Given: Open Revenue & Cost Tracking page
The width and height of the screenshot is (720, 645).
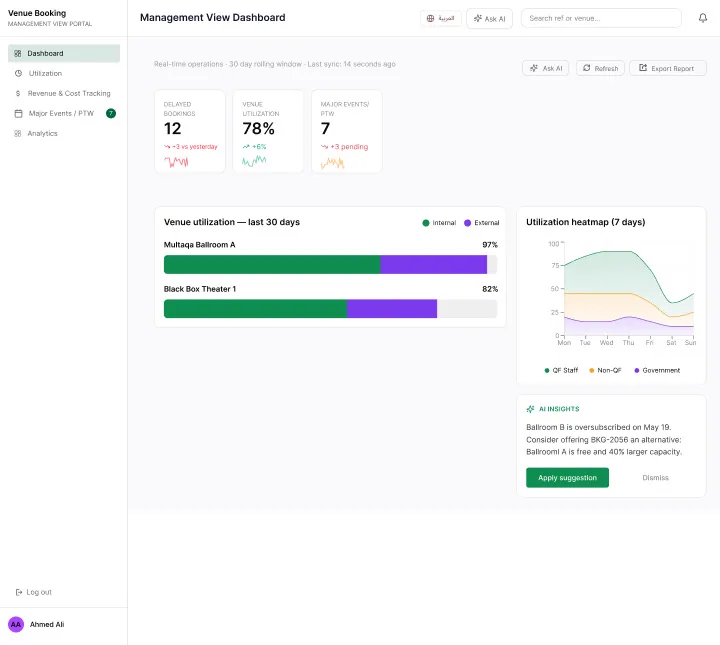Looking at the screenshot, I should click(x=64, y=93).
